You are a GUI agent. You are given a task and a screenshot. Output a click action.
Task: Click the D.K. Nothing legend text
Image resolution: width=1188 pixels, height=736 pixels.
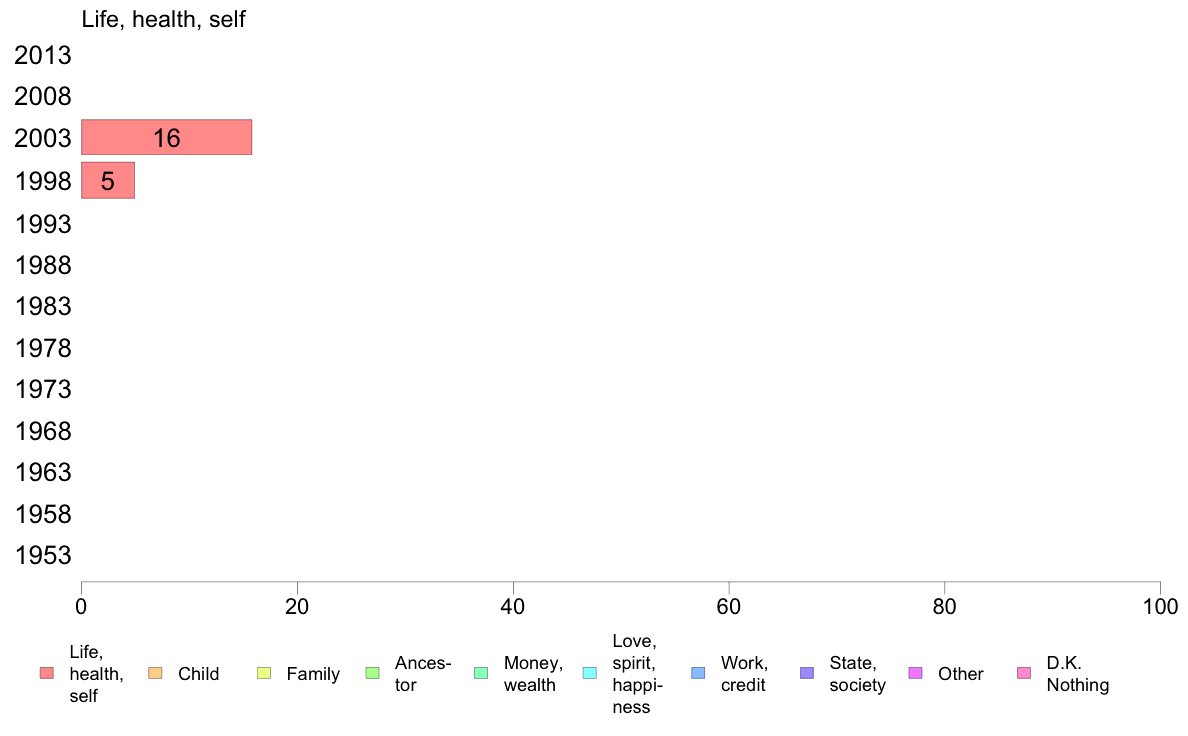pos(1077,674)
